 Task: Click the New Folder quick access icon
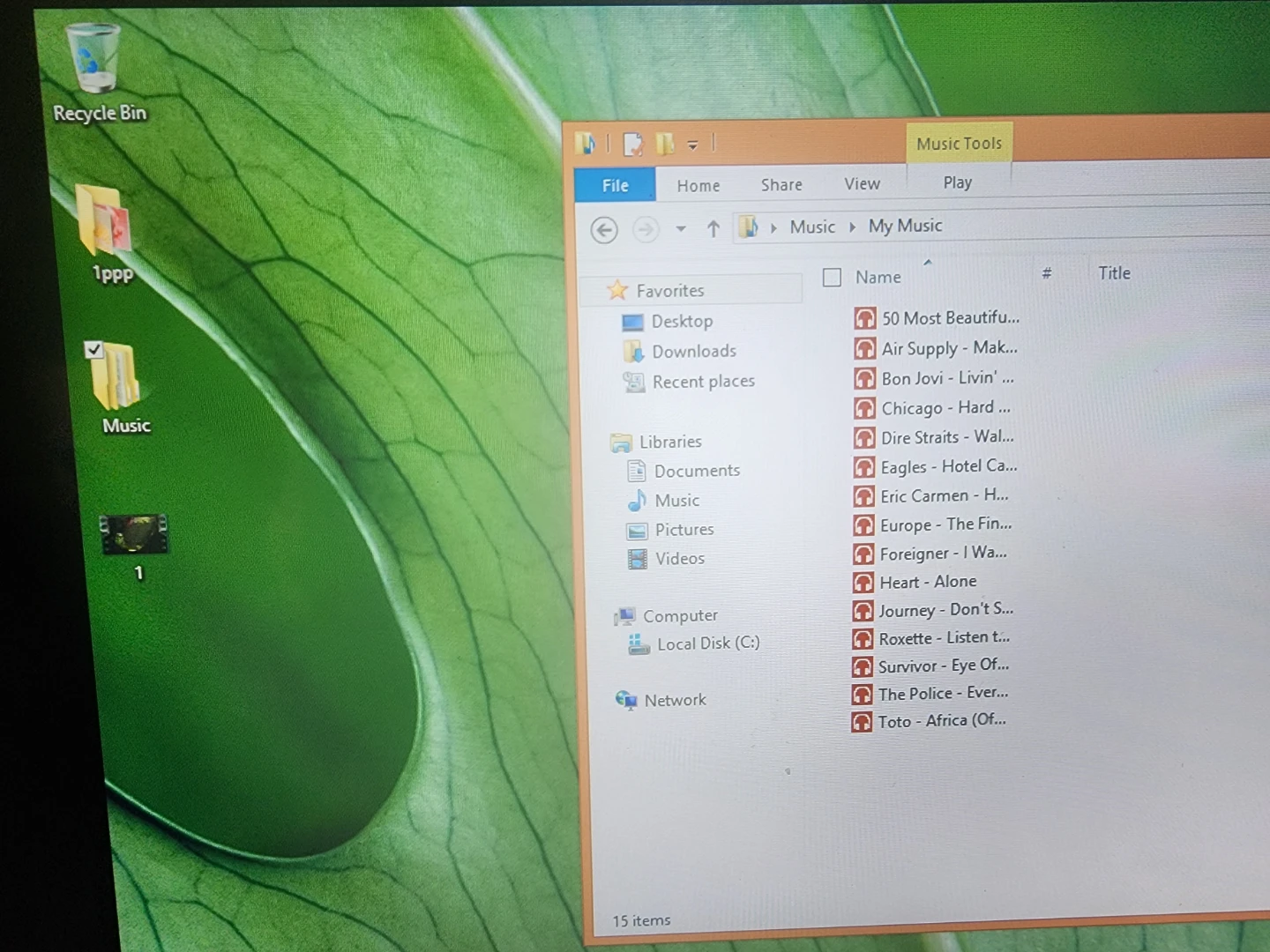click(x=665, y=144)
